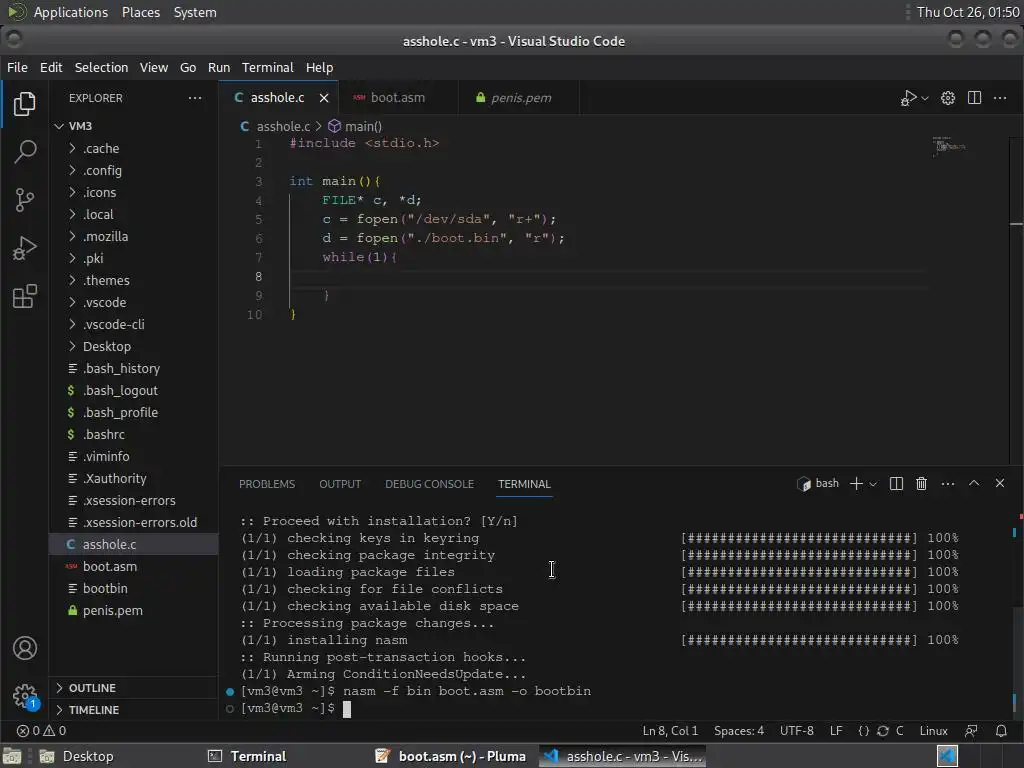Open the notifications bell in status bar
1024x768 pixels.
[x=1001, y=731]
